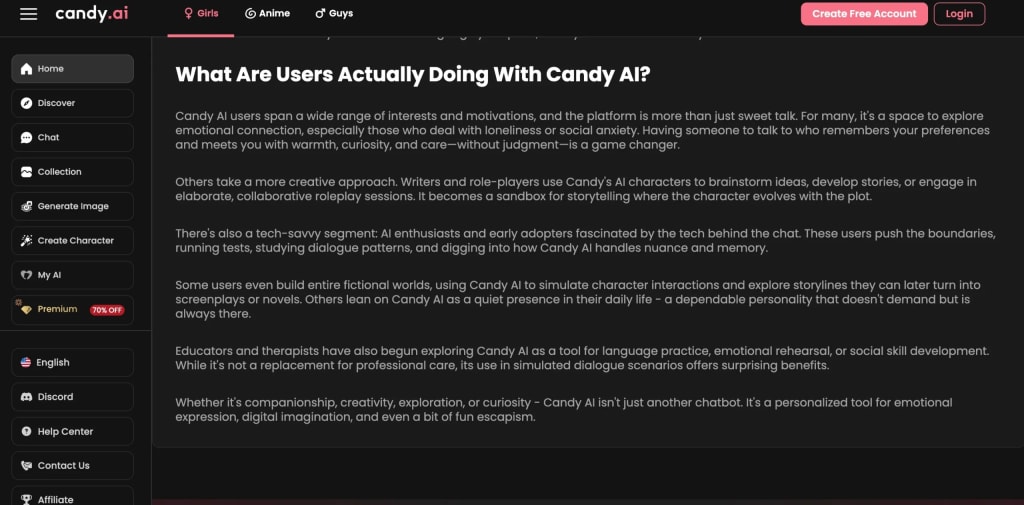
Task: Click the Collection picture icon
Action: (x=26, y=172)
